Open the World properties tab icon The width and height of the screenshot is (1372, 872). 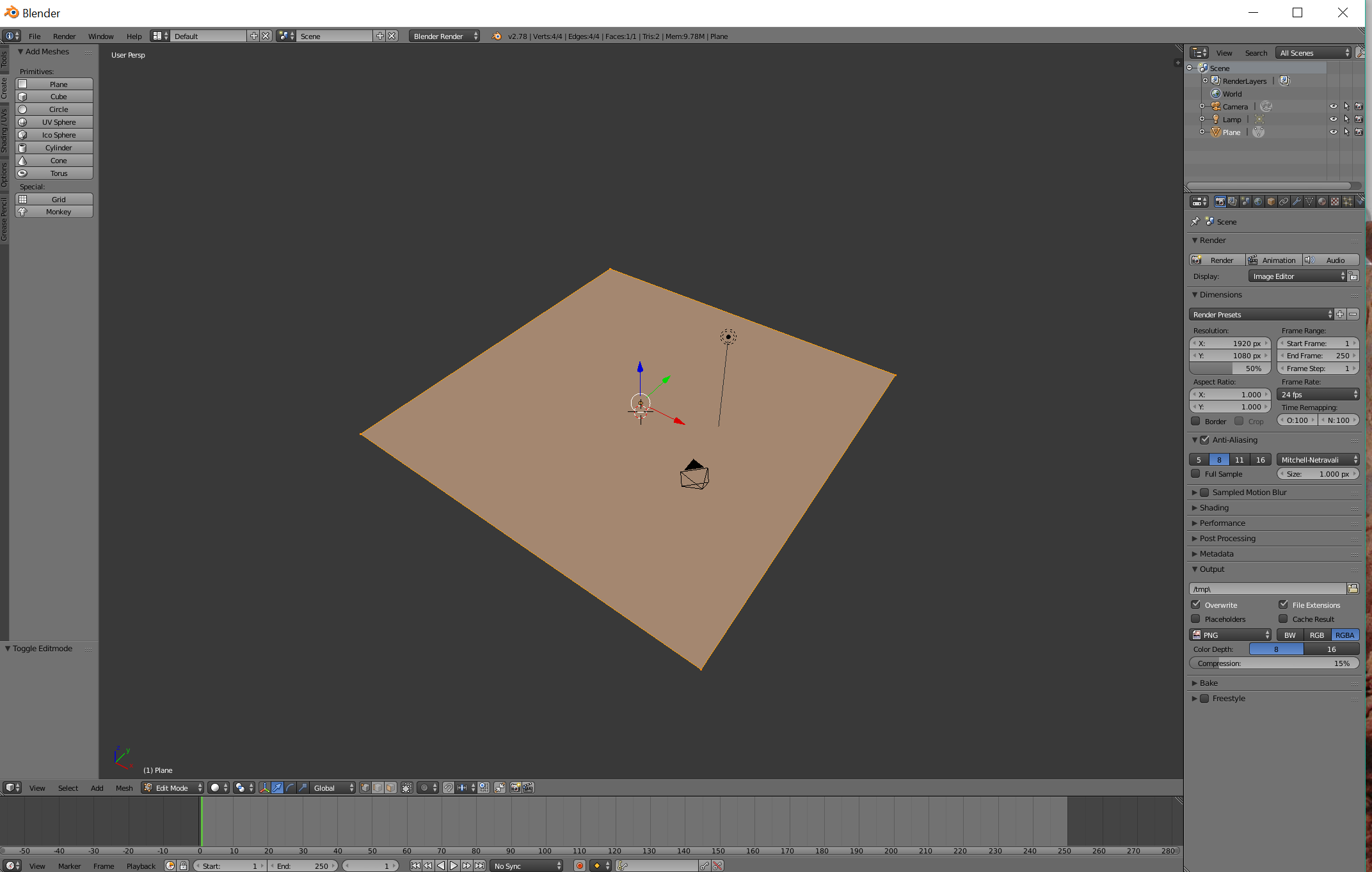(x=1258, y=202)
